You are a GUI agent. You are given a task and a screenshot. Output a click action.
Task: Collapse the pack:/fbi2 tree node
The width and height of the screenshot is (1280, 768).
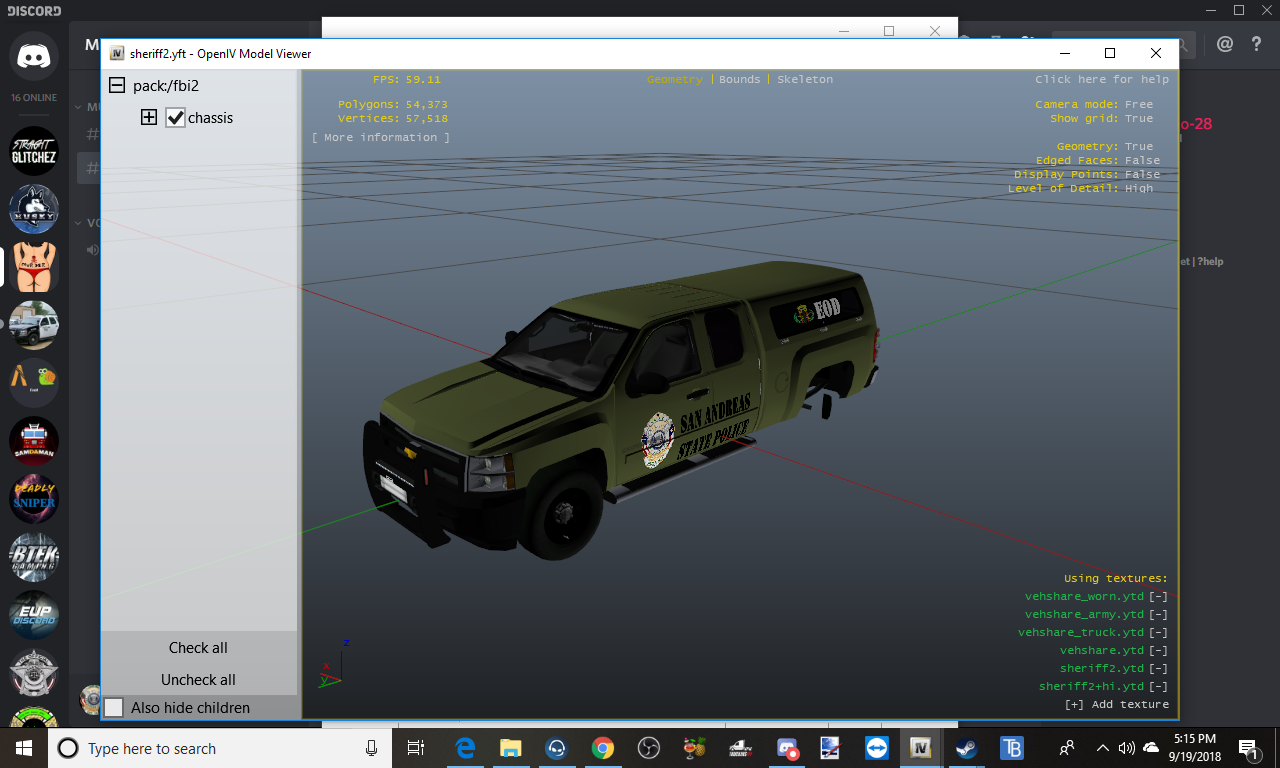[117, 86]
